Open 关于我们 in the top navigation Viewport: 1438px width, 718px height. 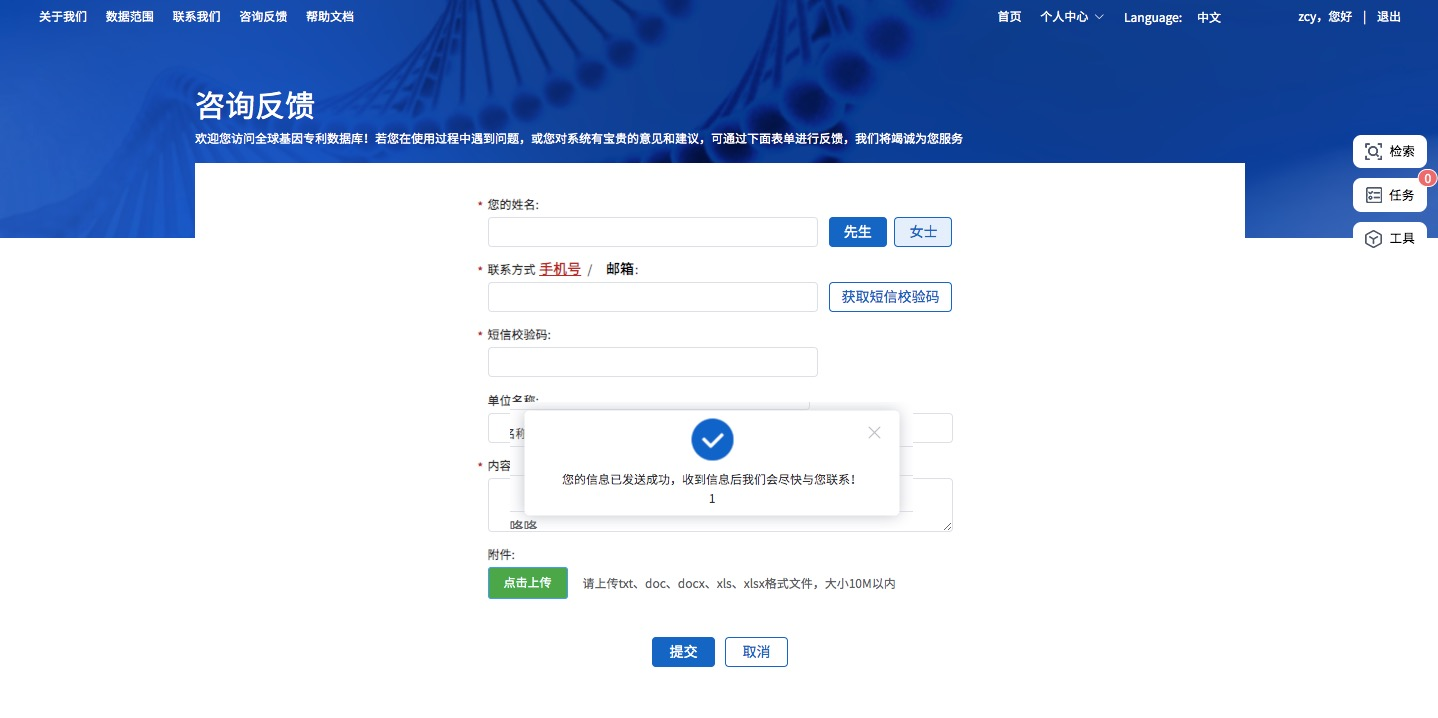coord(63,17)
